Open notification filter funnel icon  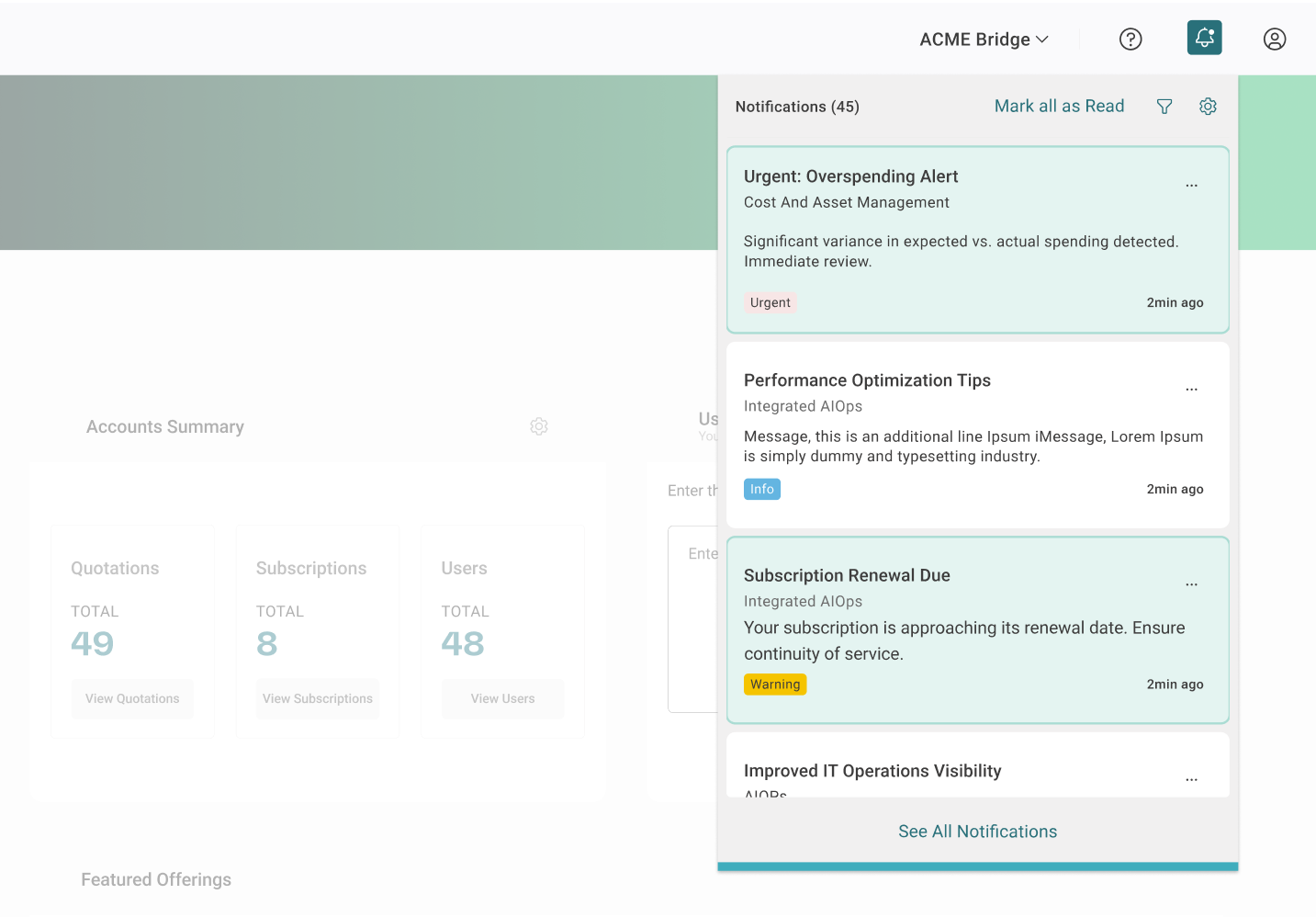coord(1164,107)
